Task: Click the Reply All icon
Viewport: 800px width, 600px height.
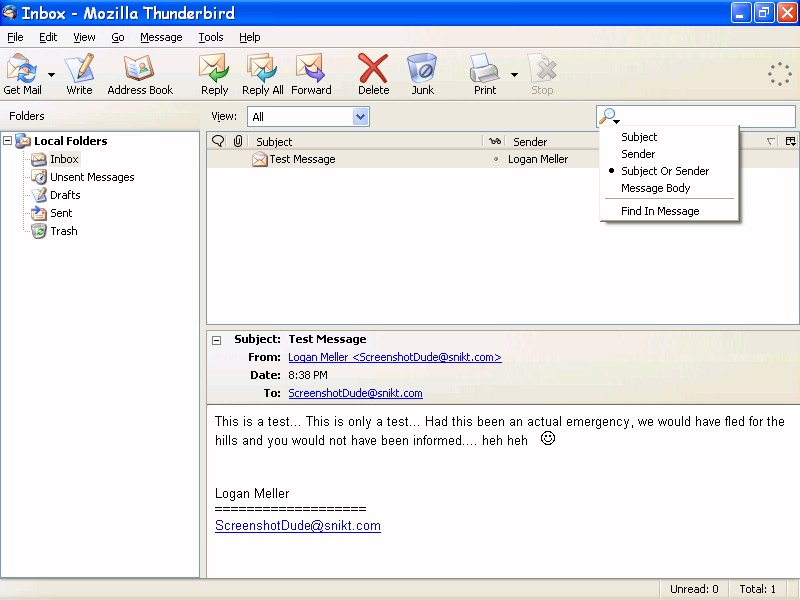Action: point(262,74)
